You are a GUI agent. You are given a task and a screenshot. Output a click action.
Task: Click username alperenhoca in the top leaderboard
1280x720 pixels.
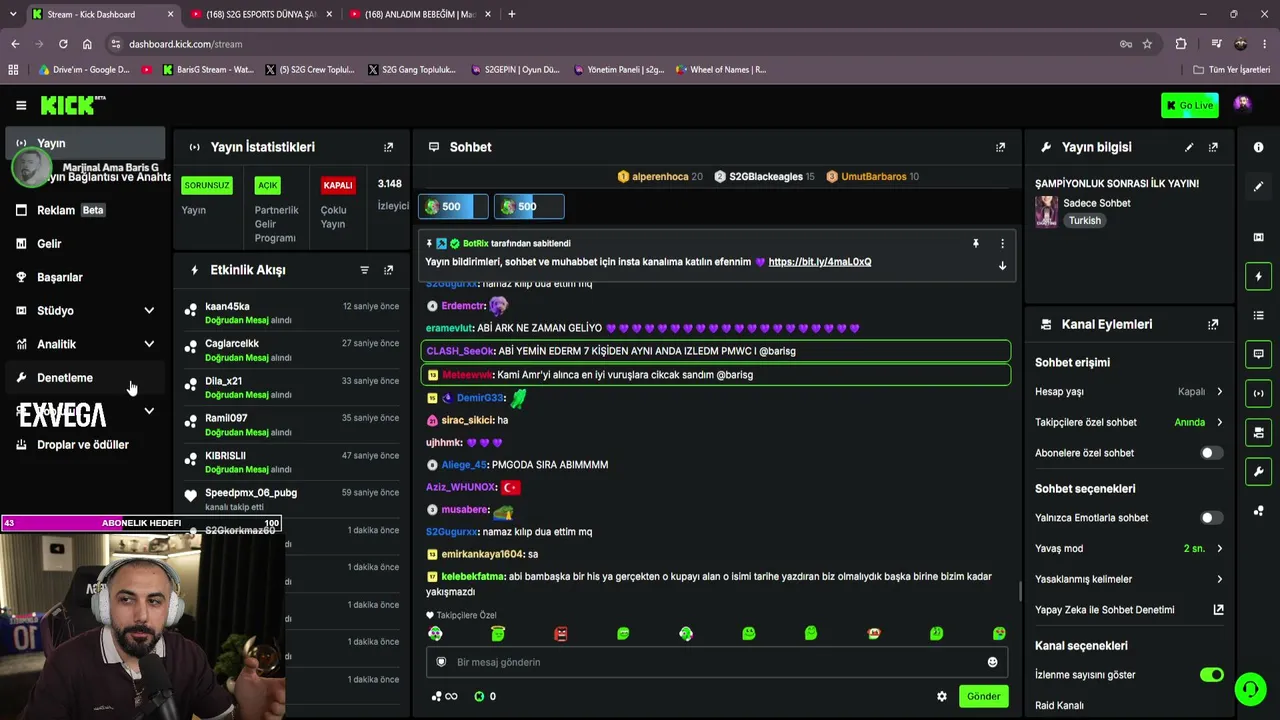(x=660, y=177)
